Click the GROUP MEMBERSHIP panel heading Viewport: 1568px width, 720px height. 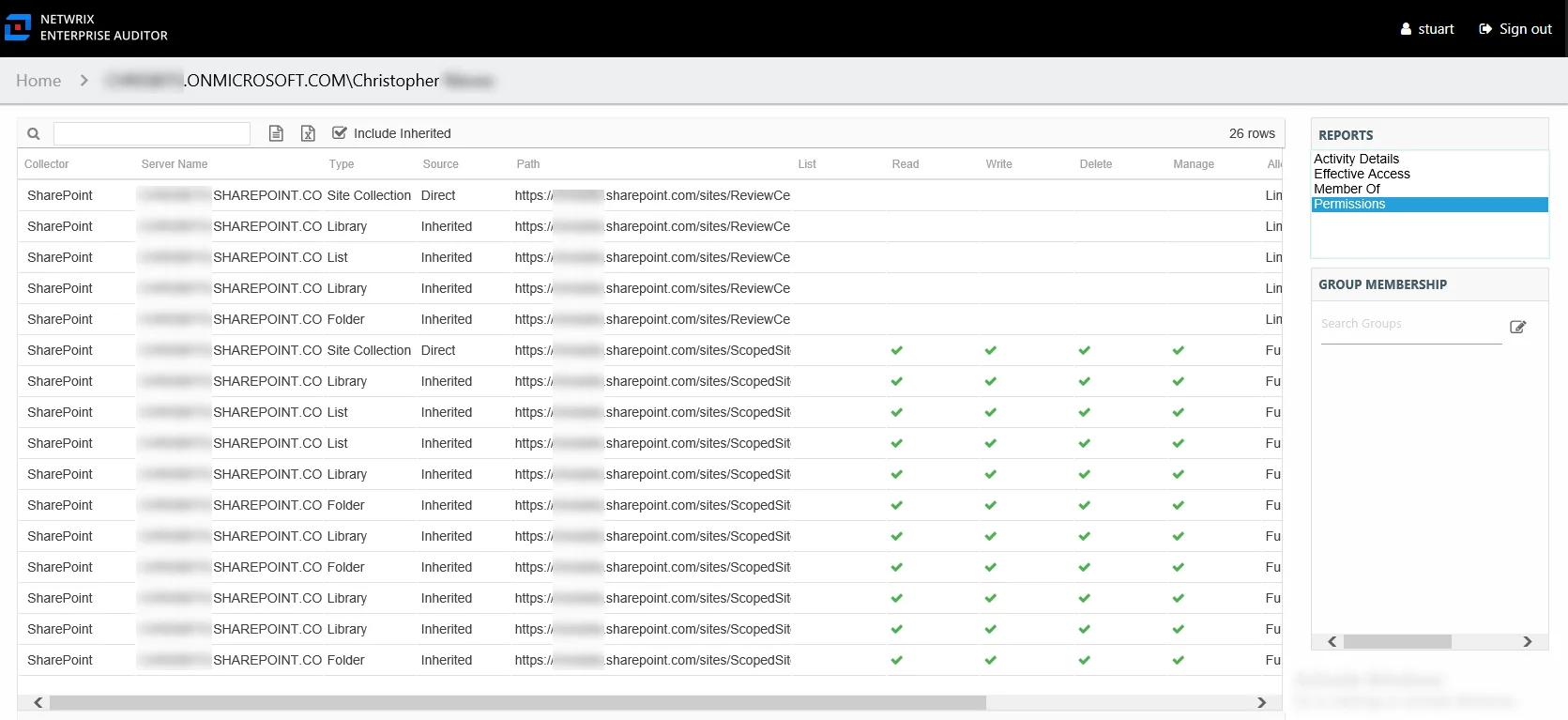pyautogui.click(x=1382, y=284)
